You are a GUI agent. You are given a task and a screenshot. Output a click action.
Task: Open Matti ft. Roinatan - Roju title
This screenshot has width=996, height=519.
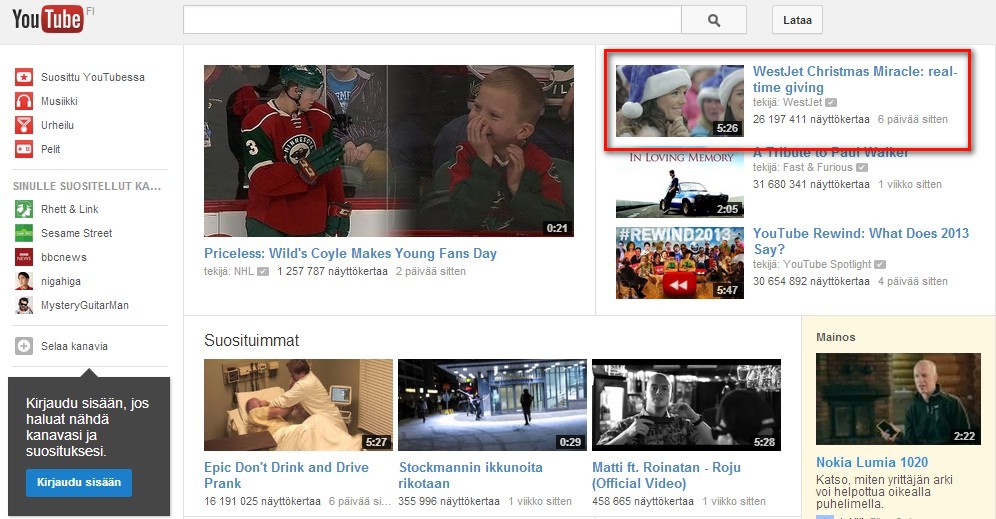tap(666, 475)
